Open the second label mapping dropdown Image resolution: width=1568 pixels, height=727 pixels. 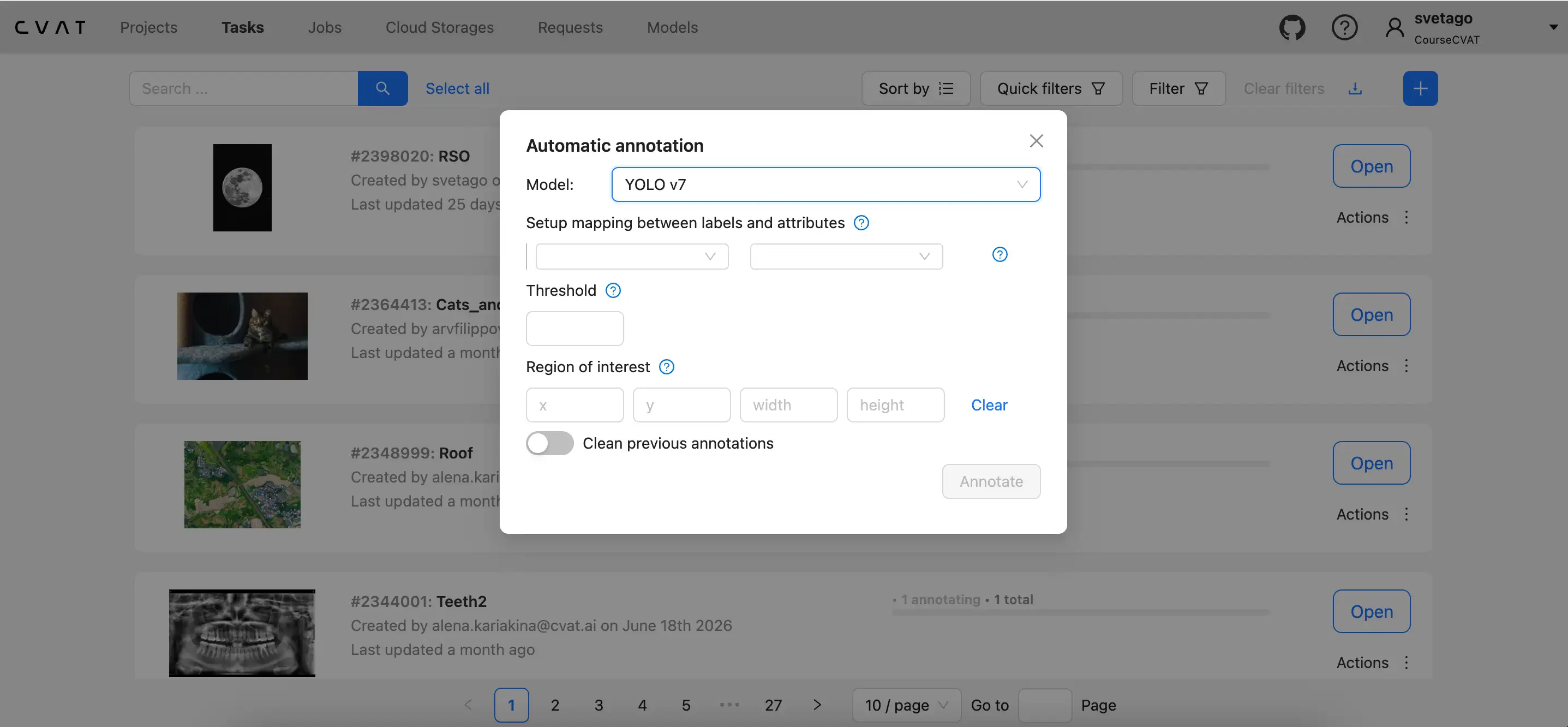(847, 257)
